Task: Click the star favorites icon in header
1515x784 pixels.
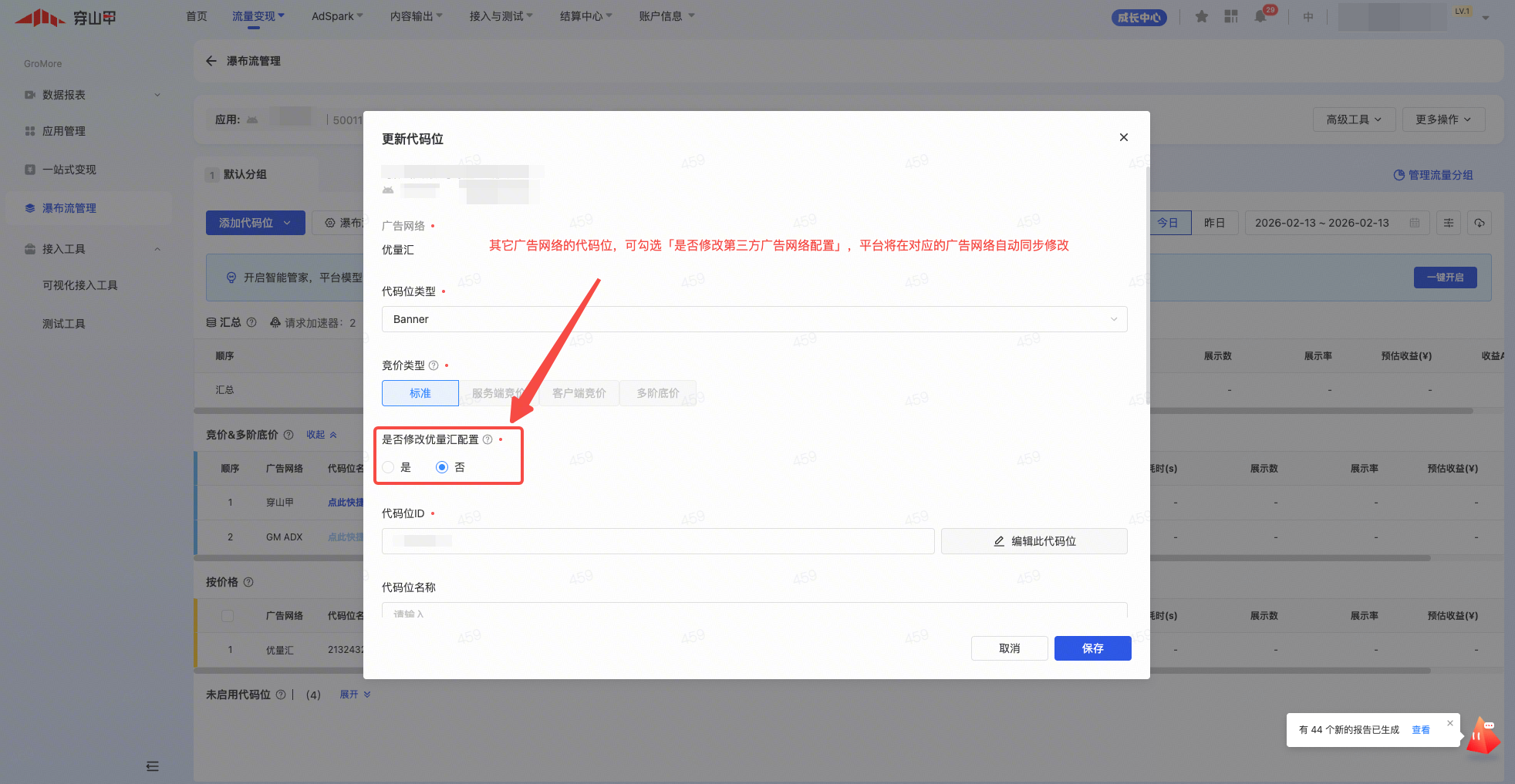Action: click(x=1202, y=16)
